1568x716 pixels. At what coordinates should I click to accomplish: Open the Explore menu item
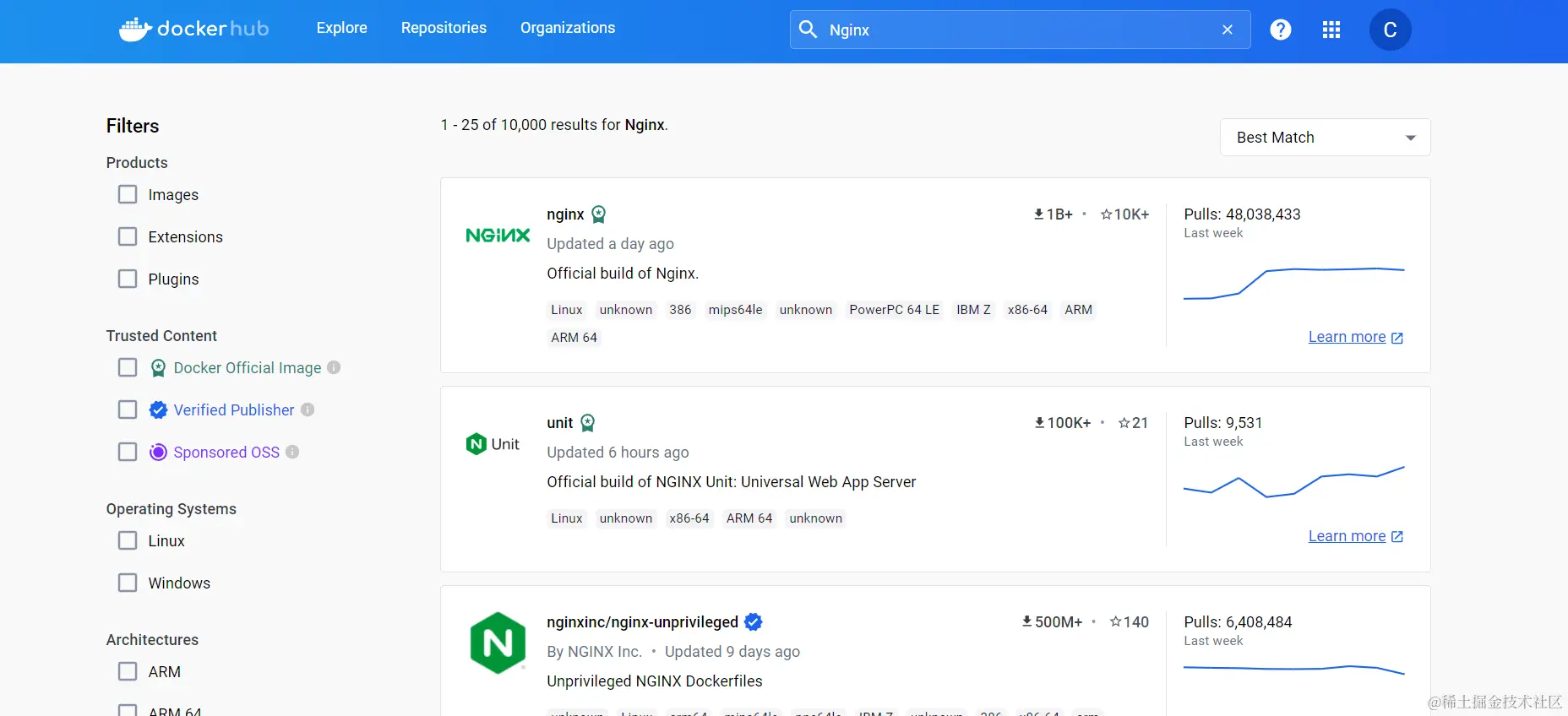point(341,28)
